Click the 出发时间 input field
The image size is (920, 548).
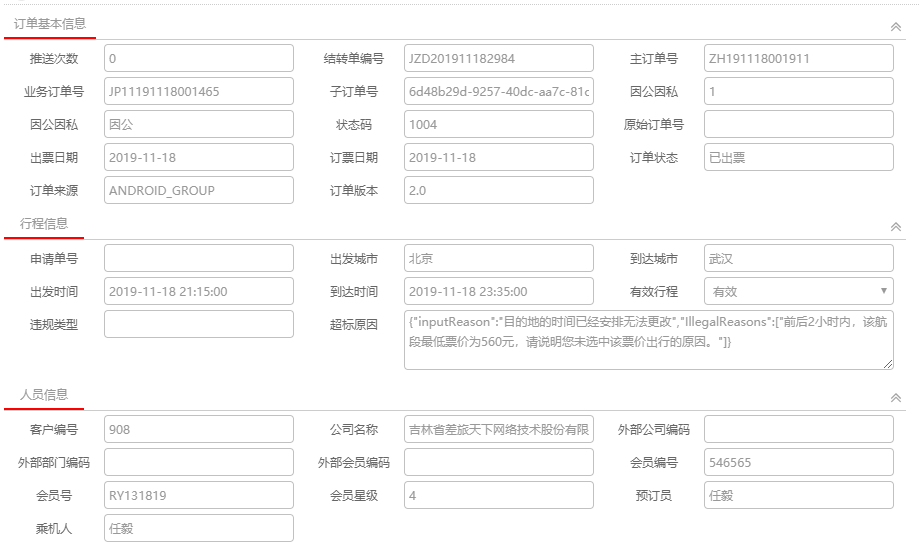[x=199, y=291]
